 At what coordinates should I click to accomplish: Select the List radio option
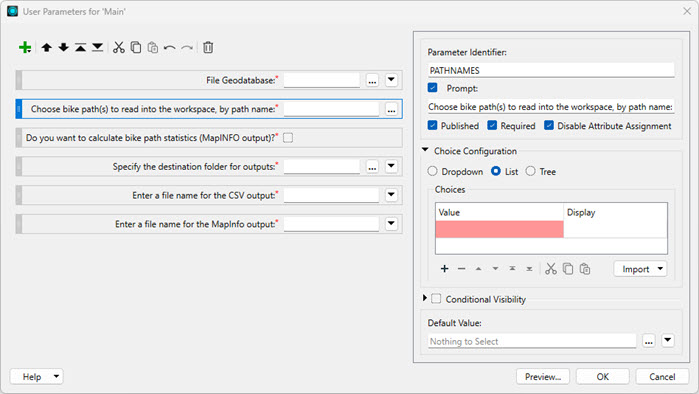496,171
